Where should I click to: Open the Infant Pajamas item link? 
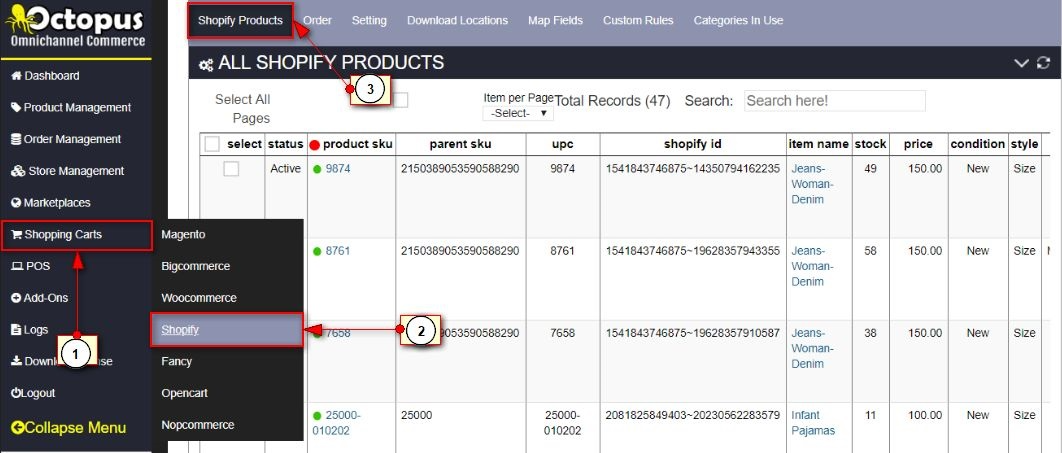813,423
